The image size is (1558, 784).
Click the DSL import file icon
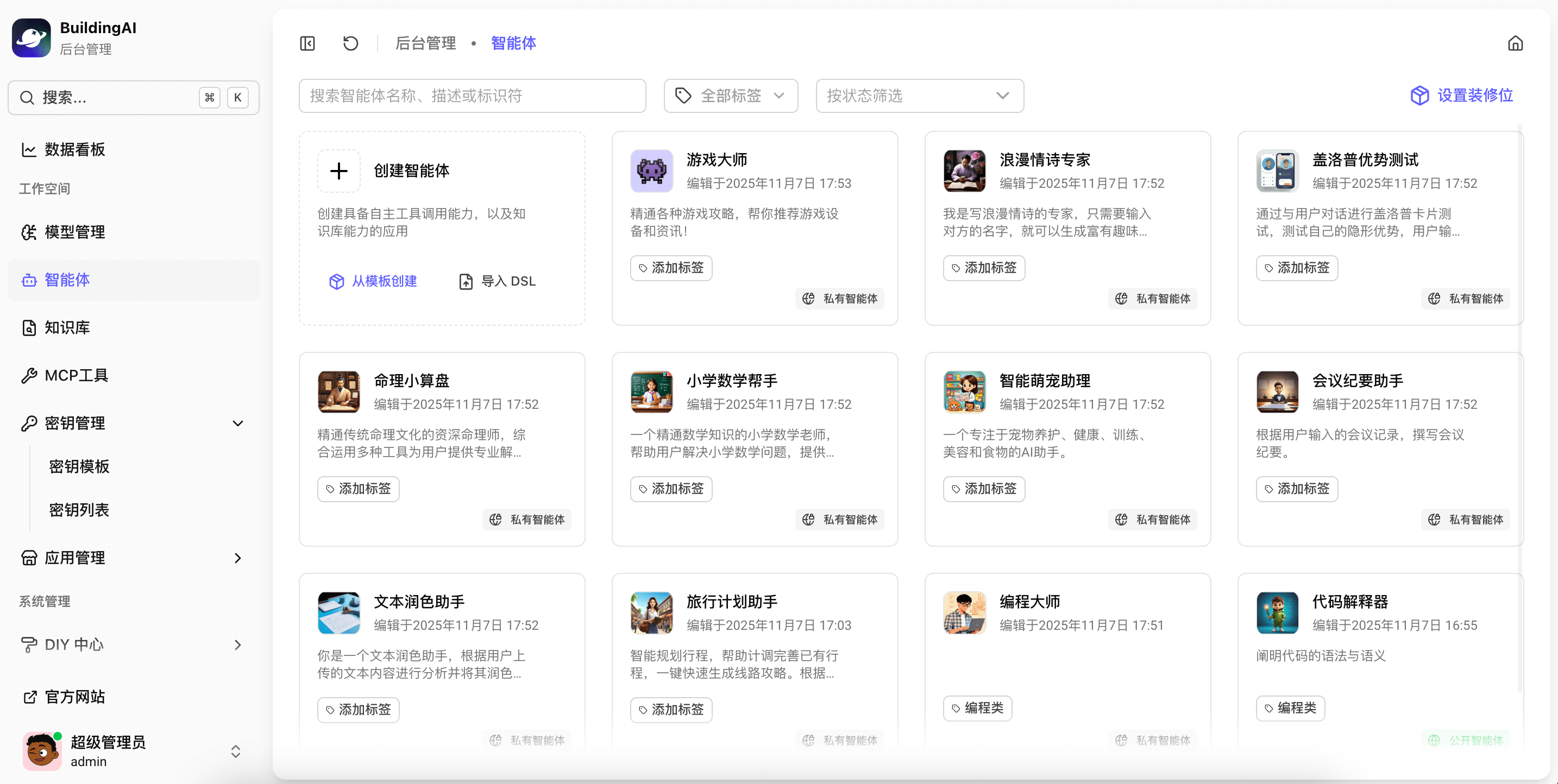(466, 282)
